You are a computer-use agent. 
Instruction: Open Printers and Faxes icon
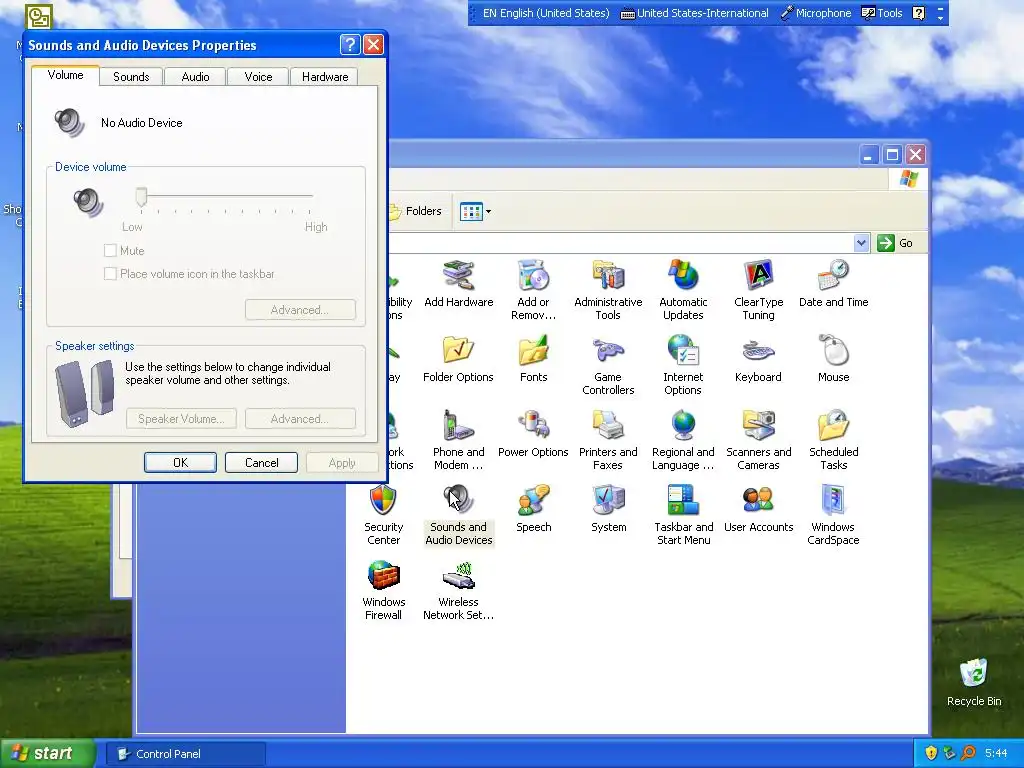coord(608,440)
